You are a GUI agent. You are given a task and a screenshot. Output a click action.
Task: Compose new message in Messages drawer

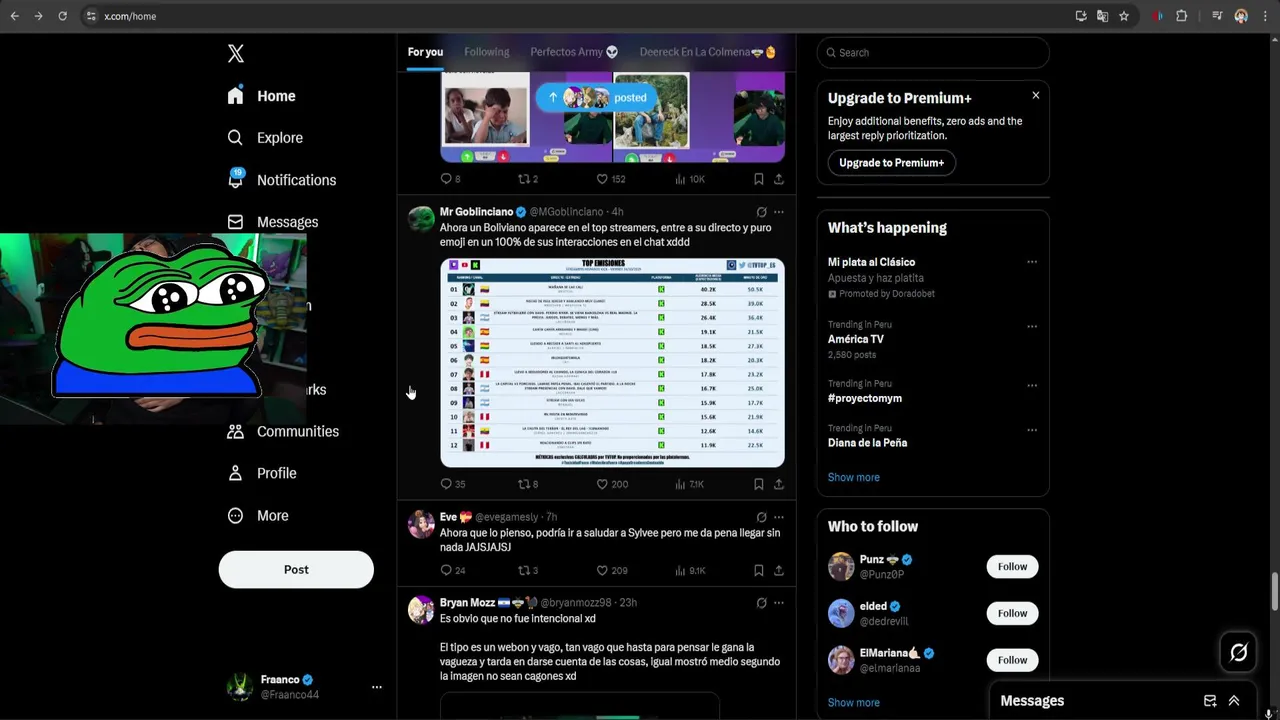1210,701
